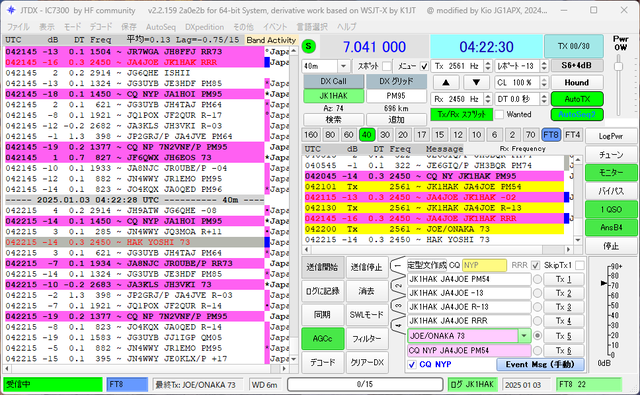Click the DX Call field JK1HAK
The image size is (640, 395).
333,96
